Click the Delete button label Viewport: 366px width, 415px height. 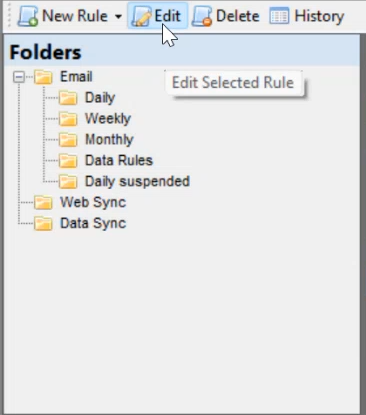[x=238, y=16]
